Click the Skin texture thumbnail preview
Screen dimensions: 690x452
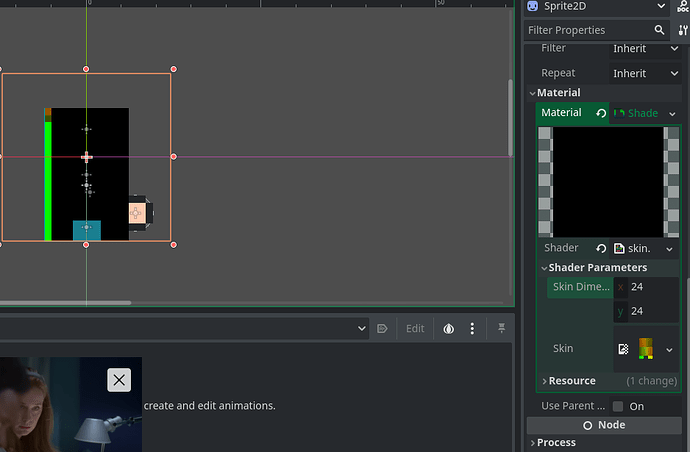[645, 349]
